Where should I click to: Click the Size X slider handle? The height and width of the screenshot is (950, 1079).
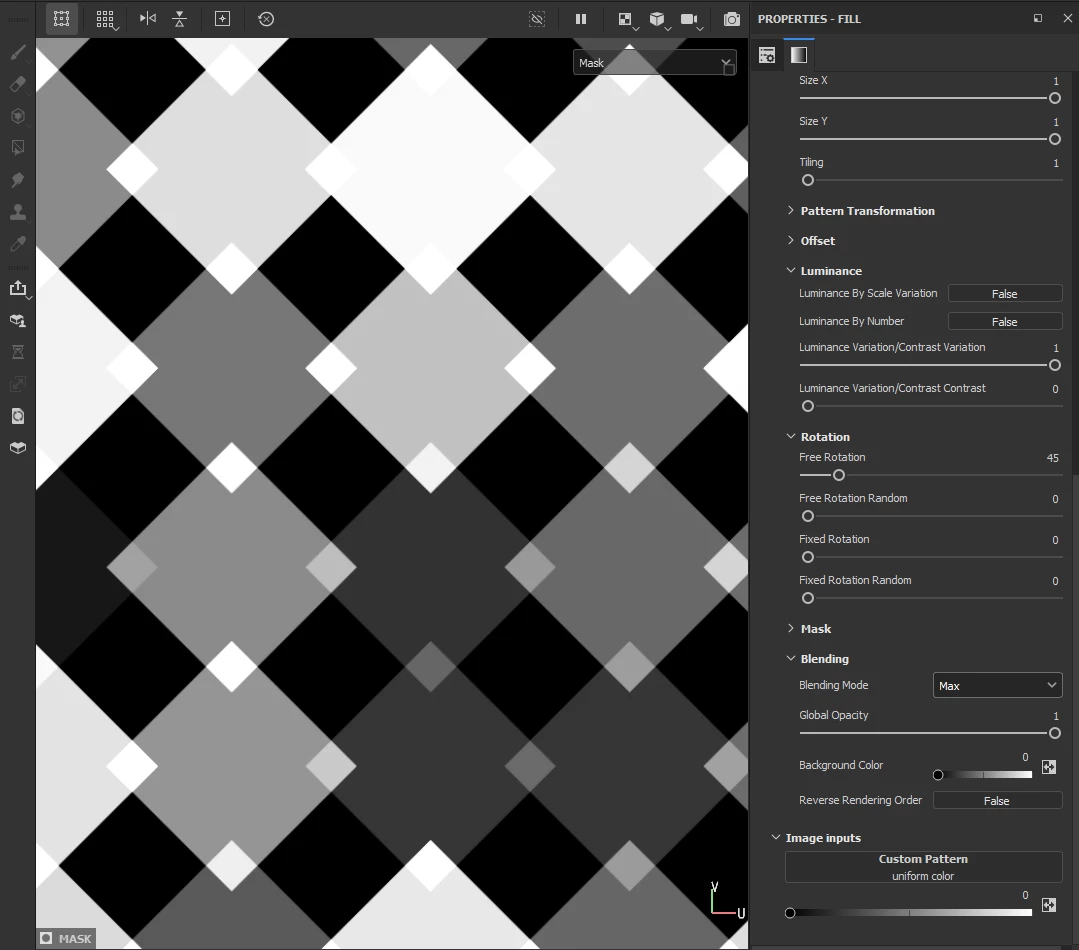click(x=1054, y=98)
